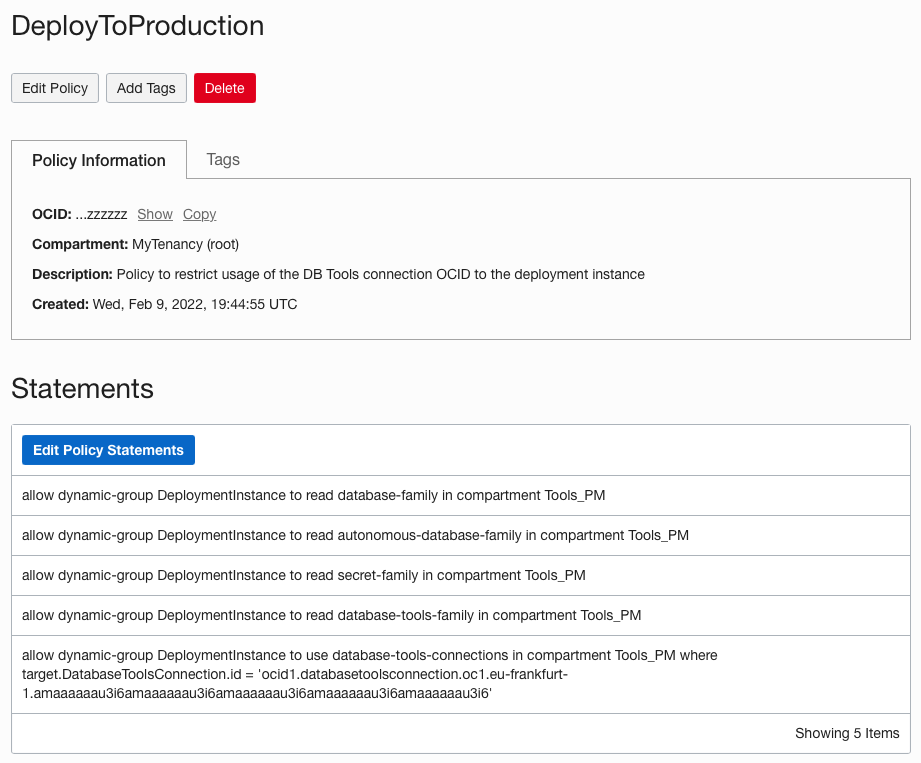
Task: Select the Policy Information tab
Action: [x=99, y=160]
